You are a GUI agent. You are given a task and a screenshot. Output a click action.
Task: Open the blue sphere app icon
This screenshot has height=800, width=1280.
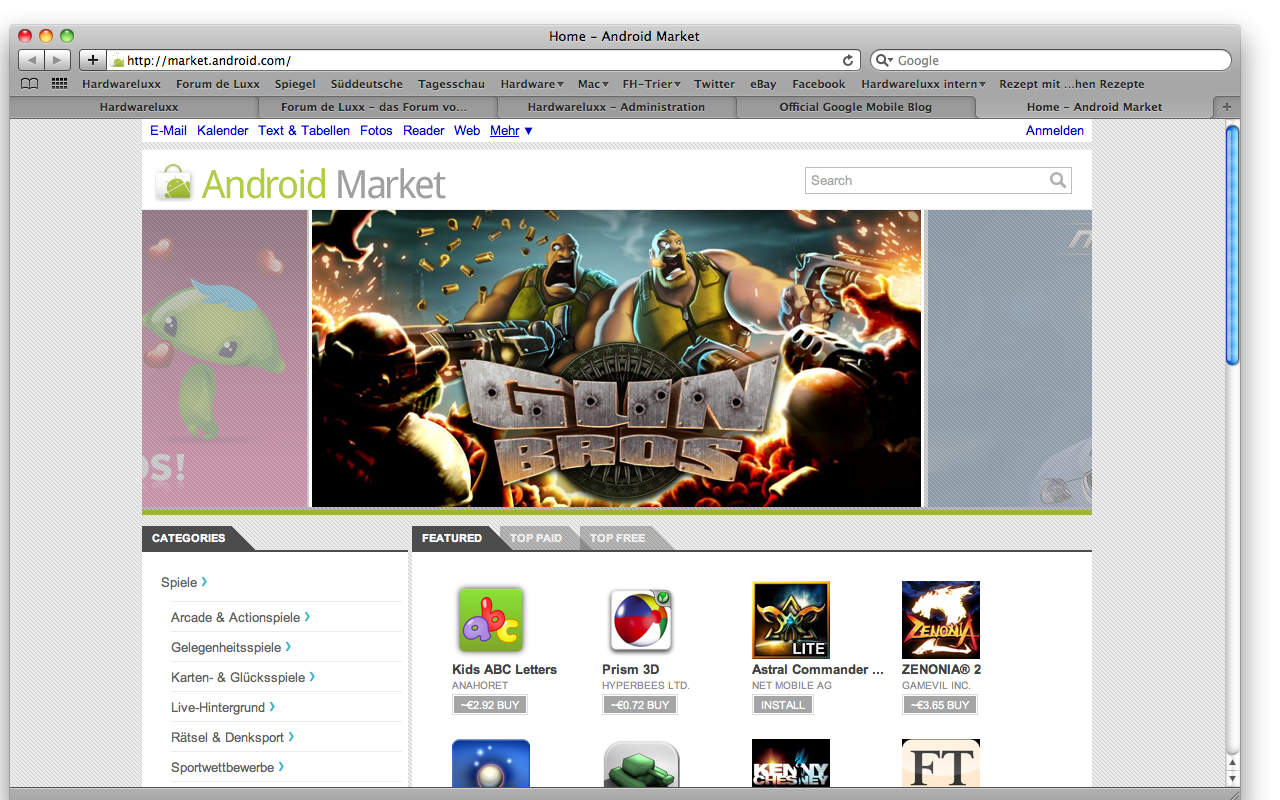click(491, 764)
